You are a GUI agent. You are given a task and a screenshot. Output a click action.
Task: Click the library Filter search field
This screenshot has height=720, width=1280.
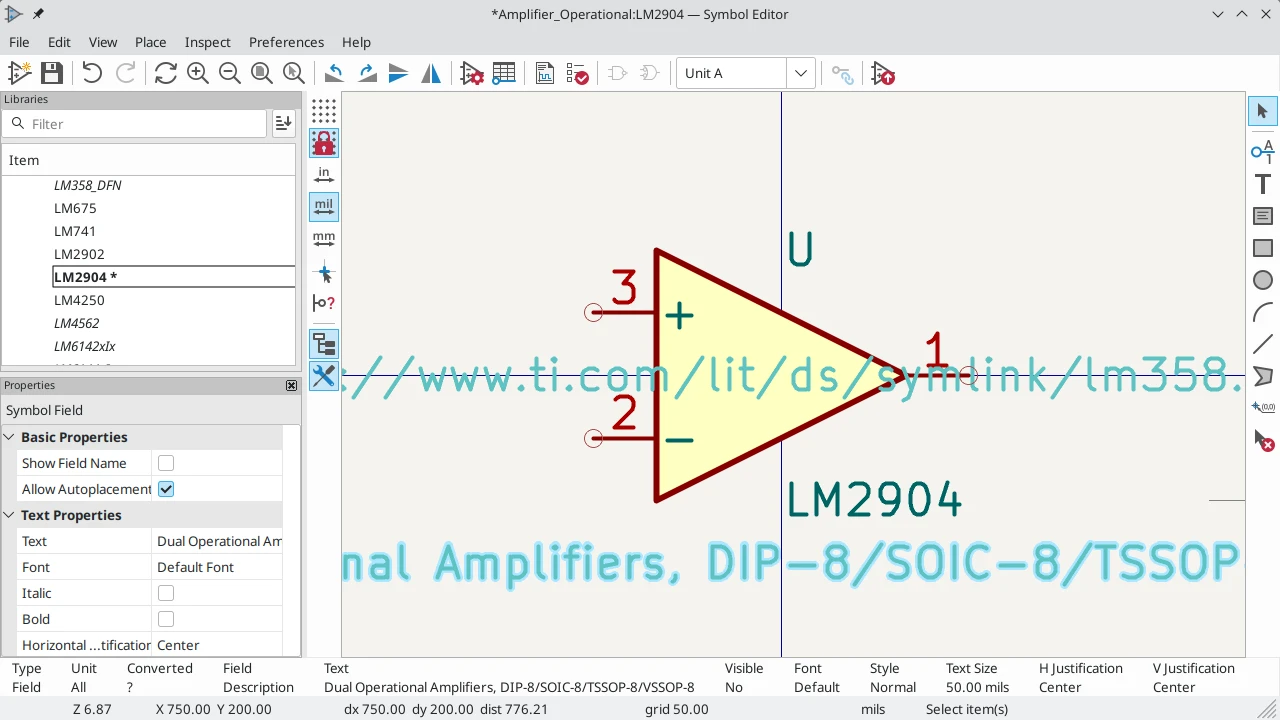[135, 123]
